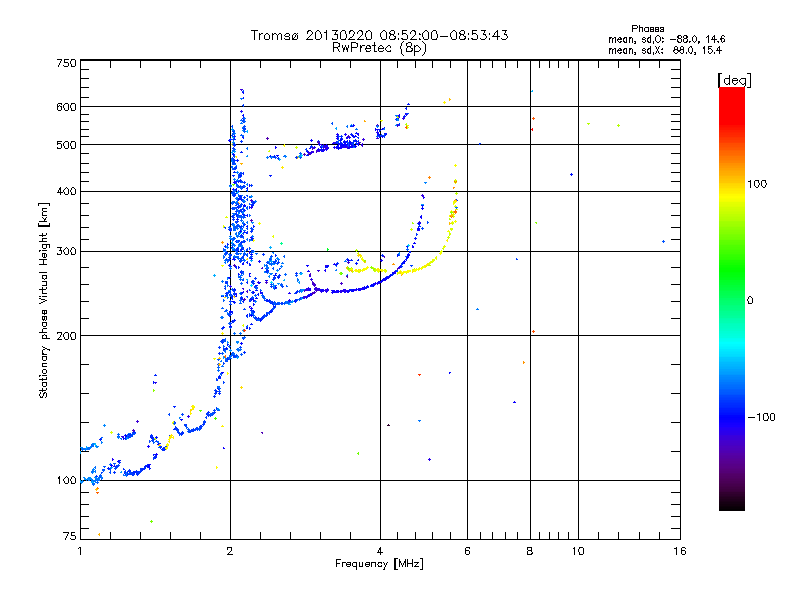
Task: Click the x-axis tick label "8"
Action: 530,551
